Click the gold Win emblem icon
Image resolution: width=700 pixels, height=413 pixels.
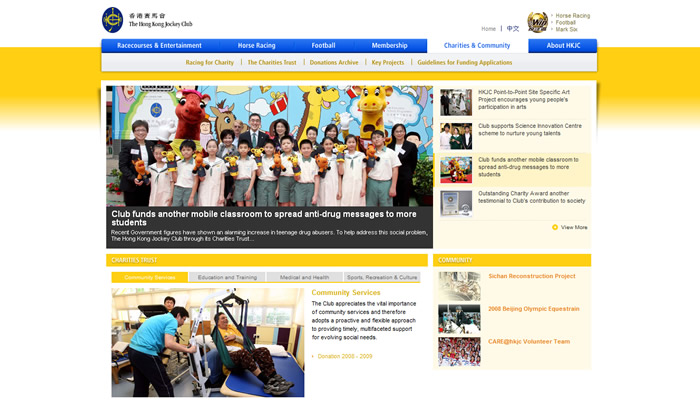pyautogui.click(x=538, y=22)
